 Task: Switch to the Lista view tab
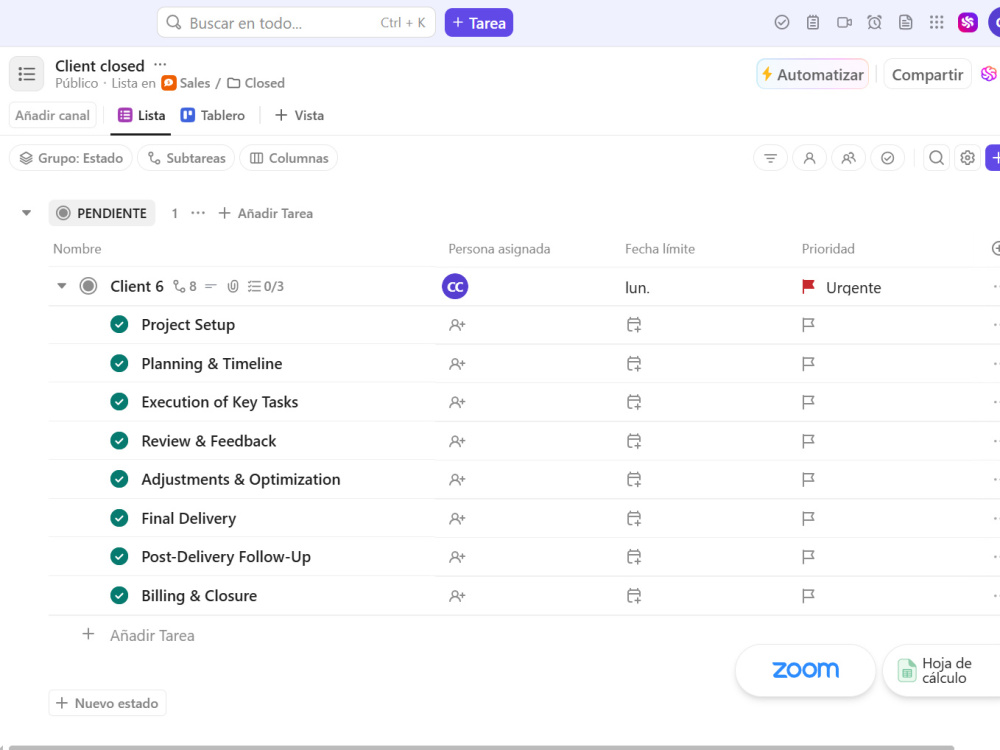click(141, 115)
